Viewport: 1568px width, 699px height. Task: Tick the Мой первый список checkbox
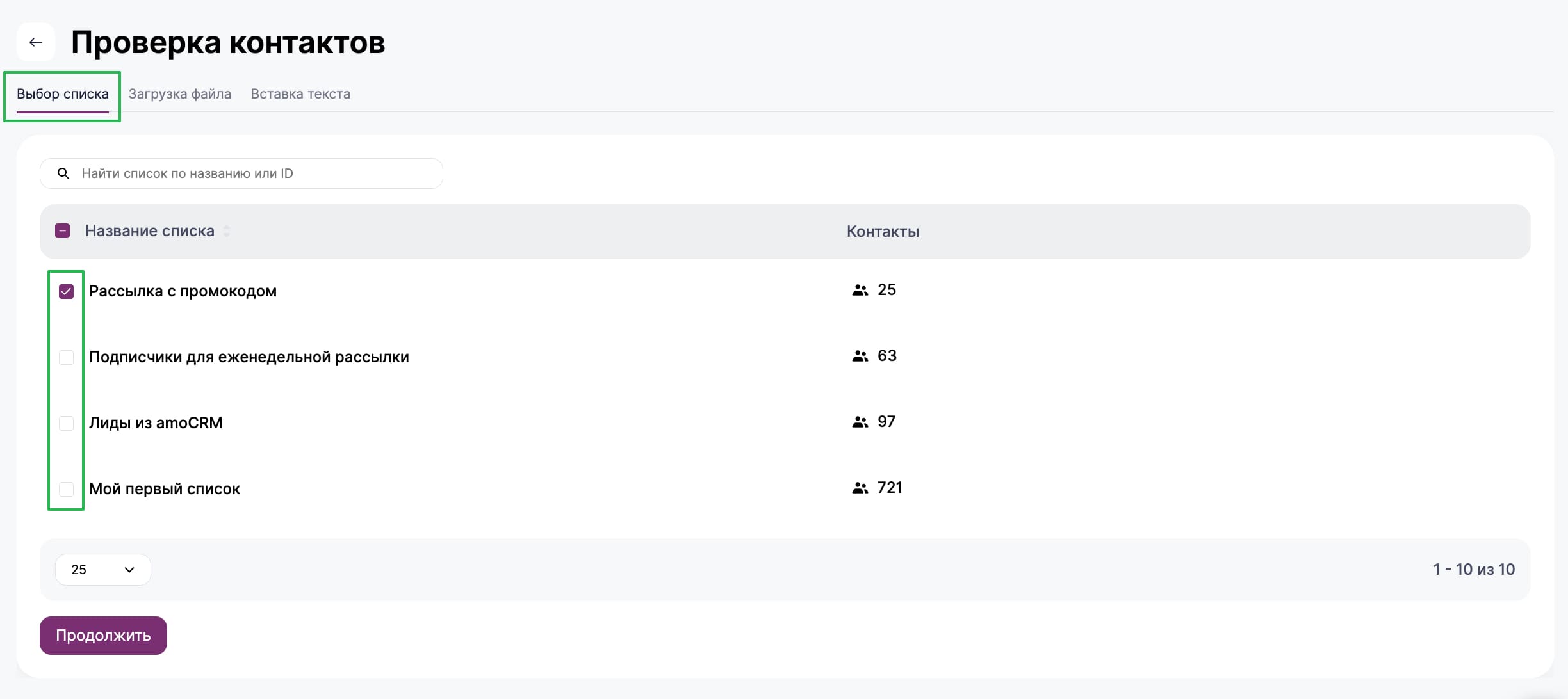[66, 489]
